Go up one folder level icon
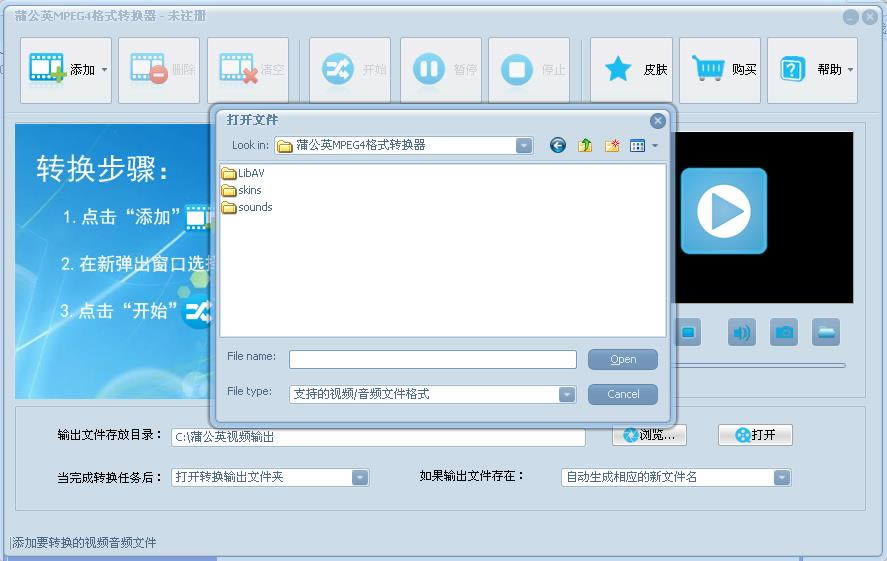Image resolution: width=887 pixels, height=561 pixels. pos(585,146)
